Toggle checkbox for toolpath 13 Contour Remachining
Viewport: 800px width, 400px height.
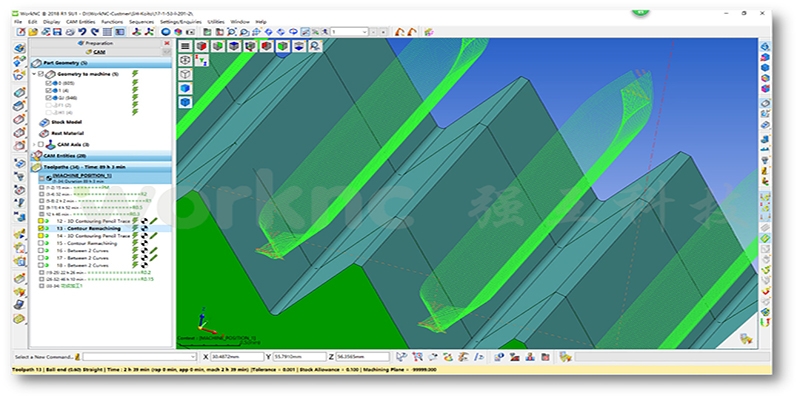coord(41,229)
